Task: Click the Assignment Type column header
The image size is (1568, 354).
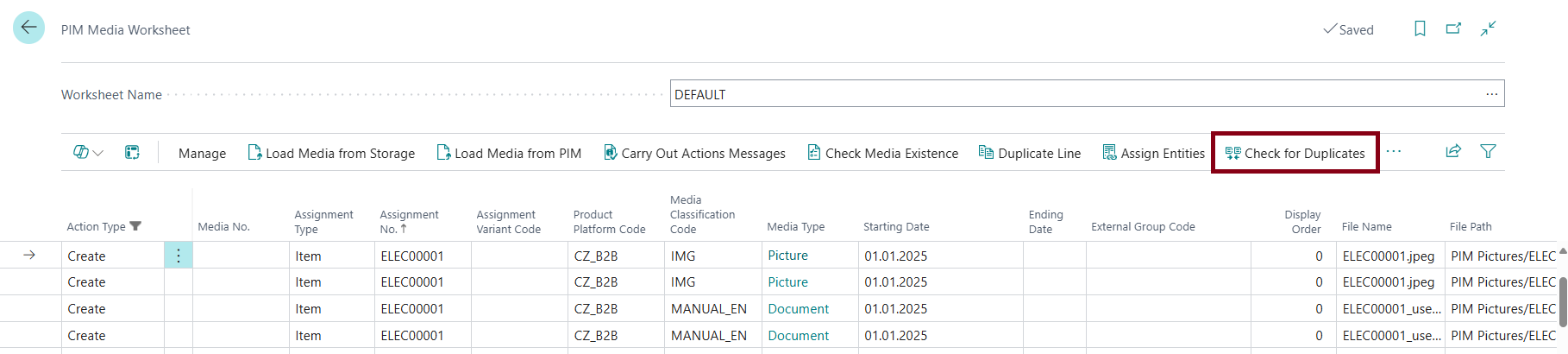Action: point(323,221)
